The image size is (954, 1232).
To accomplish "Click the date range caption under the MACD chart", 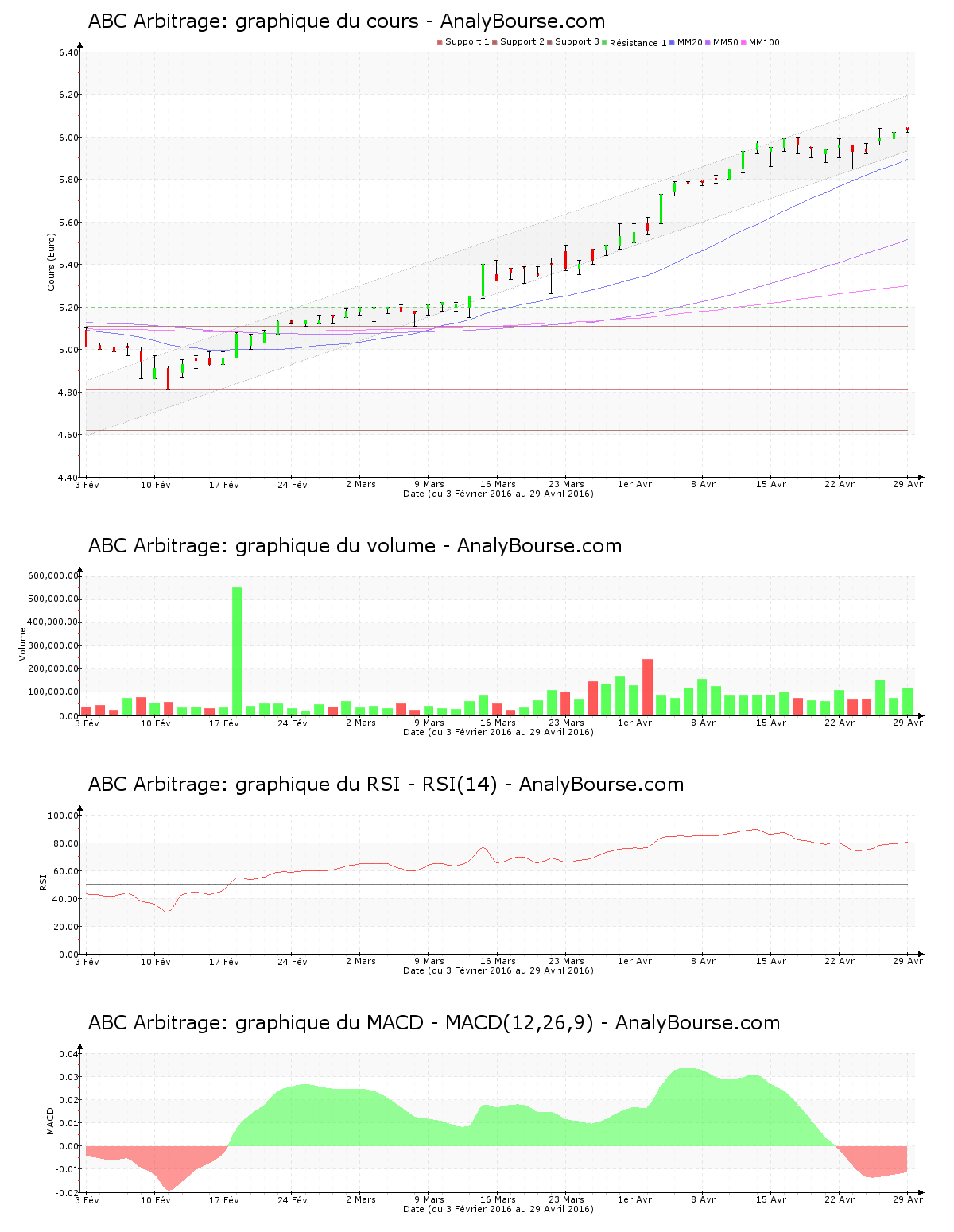I will [x=498, y=1209].
